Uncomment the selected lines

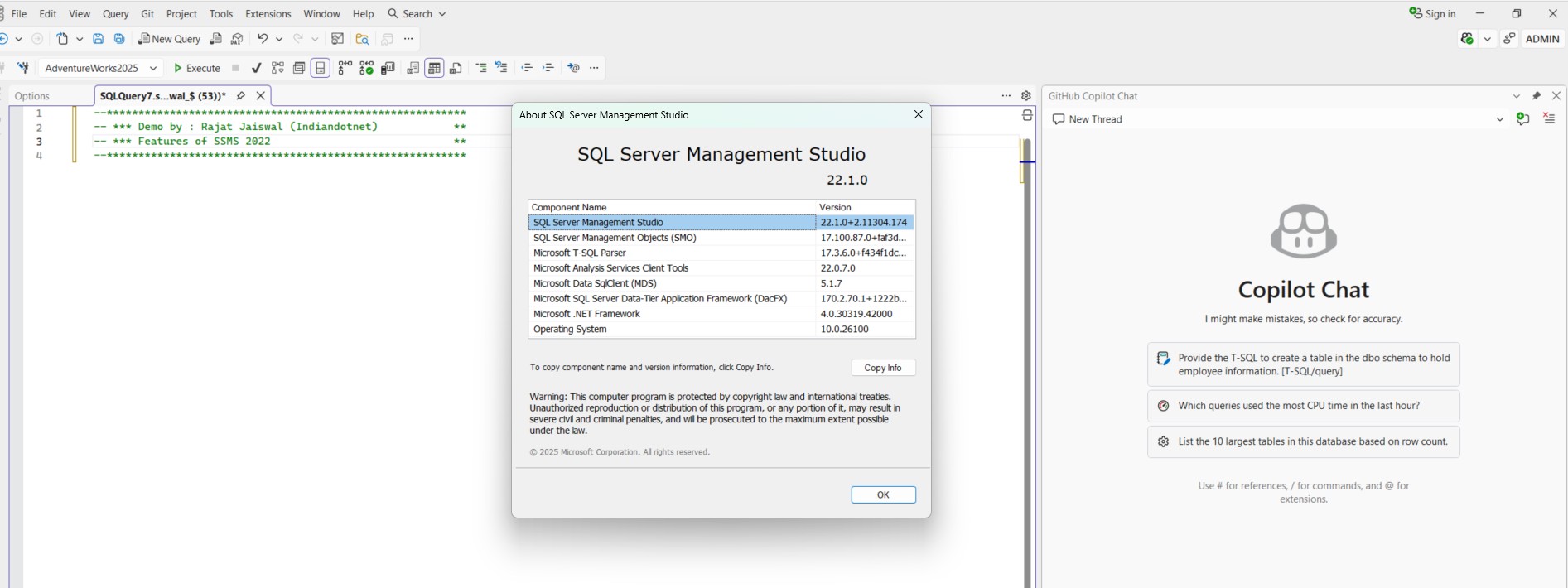click(x=502, y=68)
